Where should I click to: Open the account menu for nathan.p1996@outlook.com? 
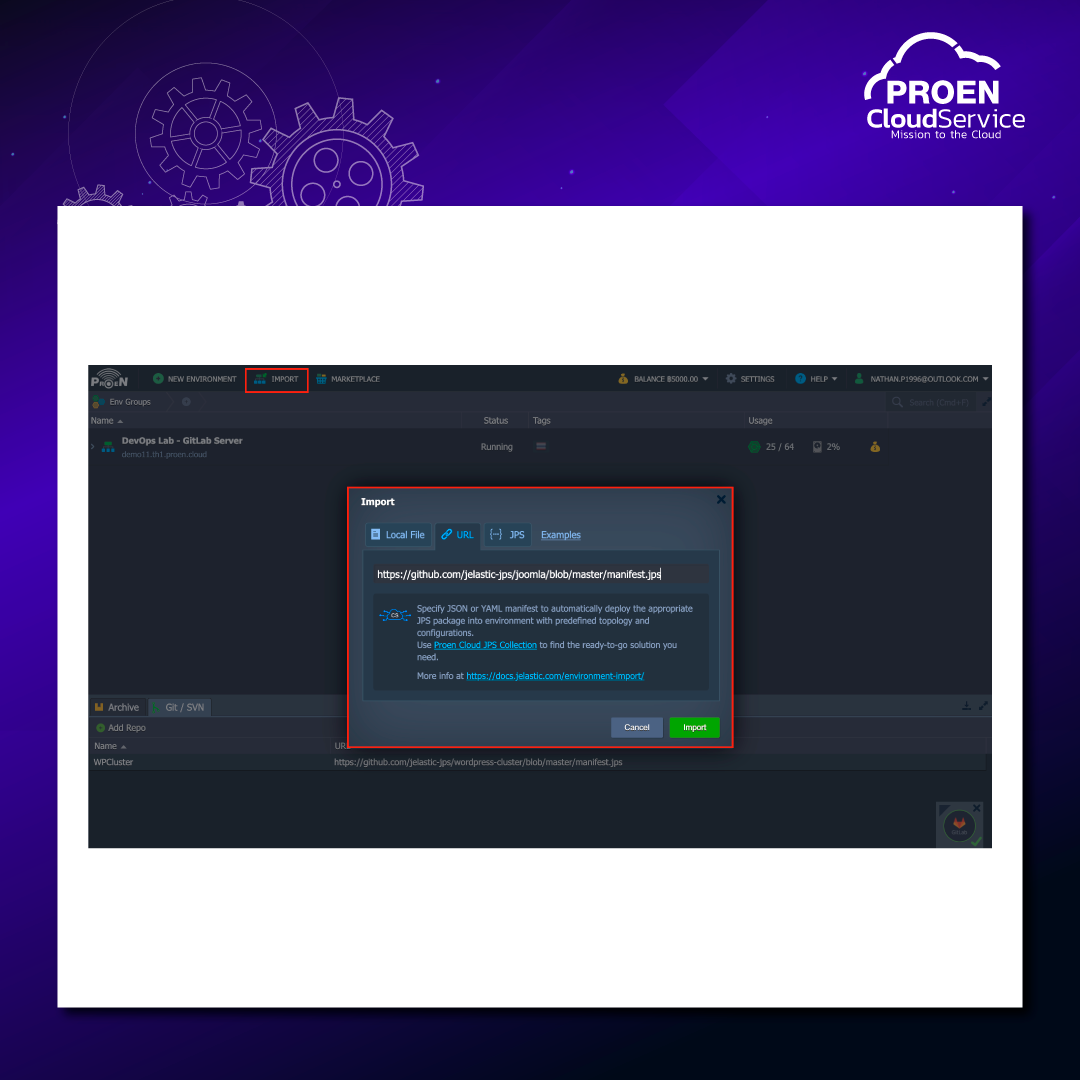pos(921,379)
